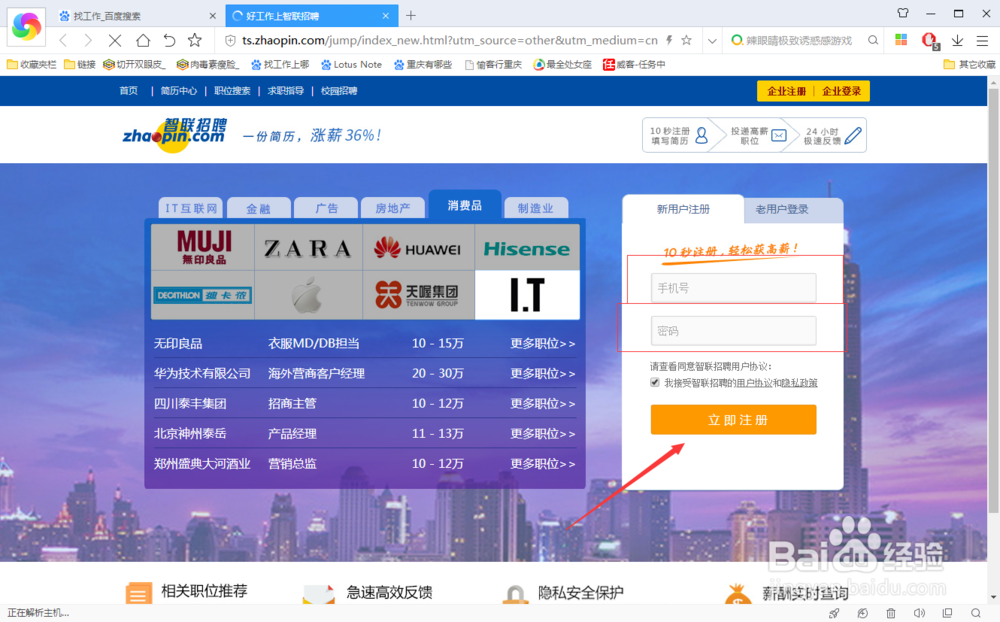Click the HUAWEI company logo
The height and width of the screenshot is (622, 1000).
click(x=418, y=247)
